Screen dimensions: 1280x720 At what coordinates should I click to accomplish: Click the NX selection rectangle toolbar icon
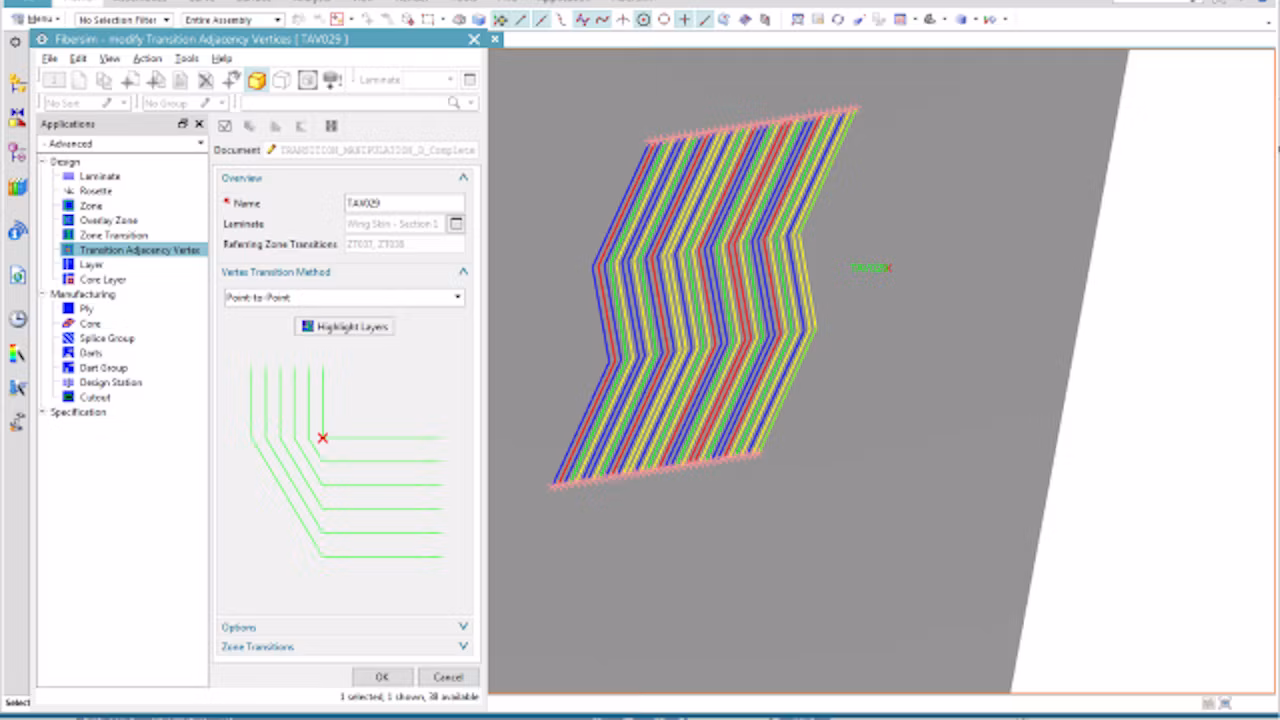pos(428,19)
